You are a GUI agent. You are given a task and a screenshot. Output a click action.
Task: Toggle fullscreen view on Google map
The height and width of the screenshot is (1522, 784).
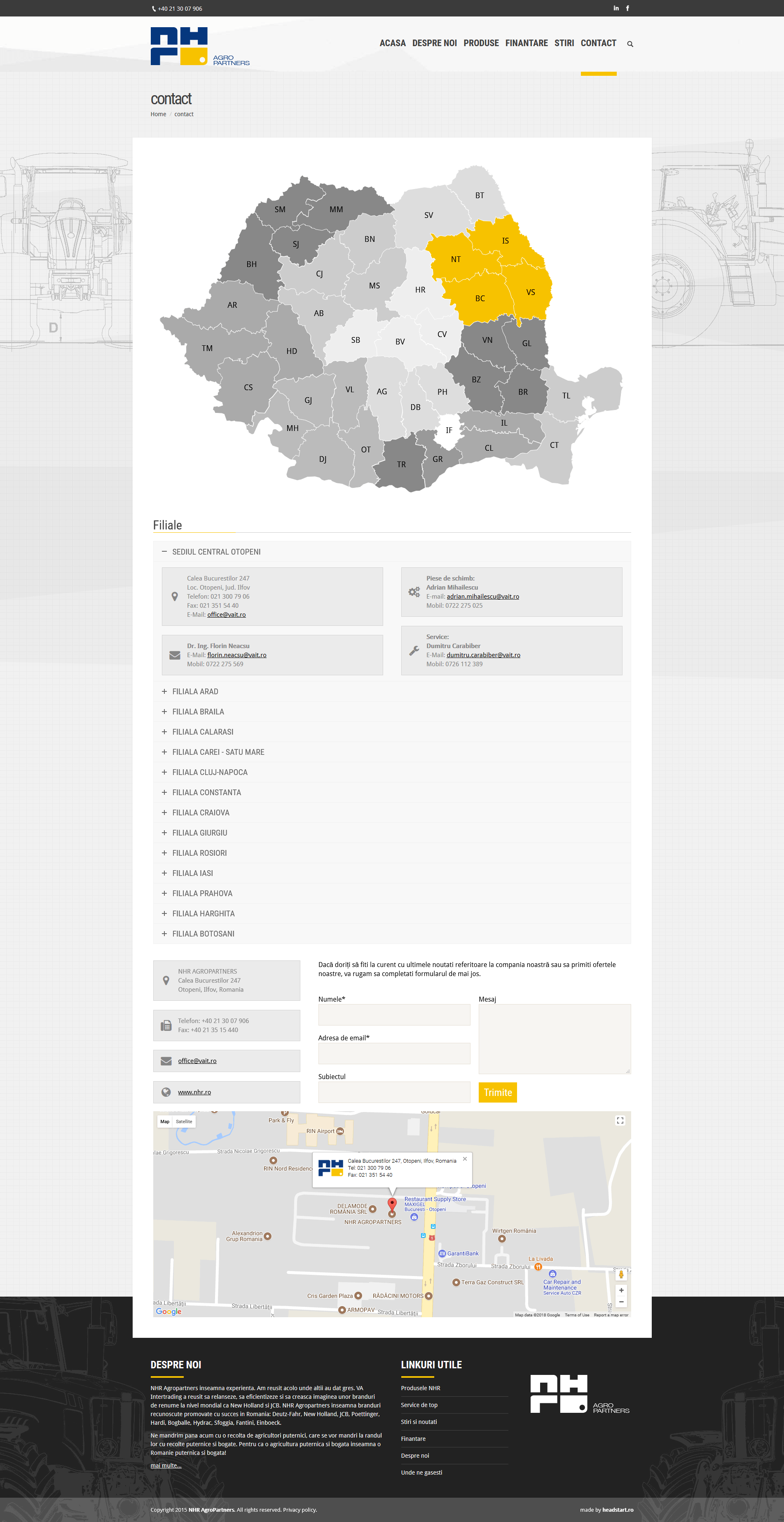tap(620, 1121)
